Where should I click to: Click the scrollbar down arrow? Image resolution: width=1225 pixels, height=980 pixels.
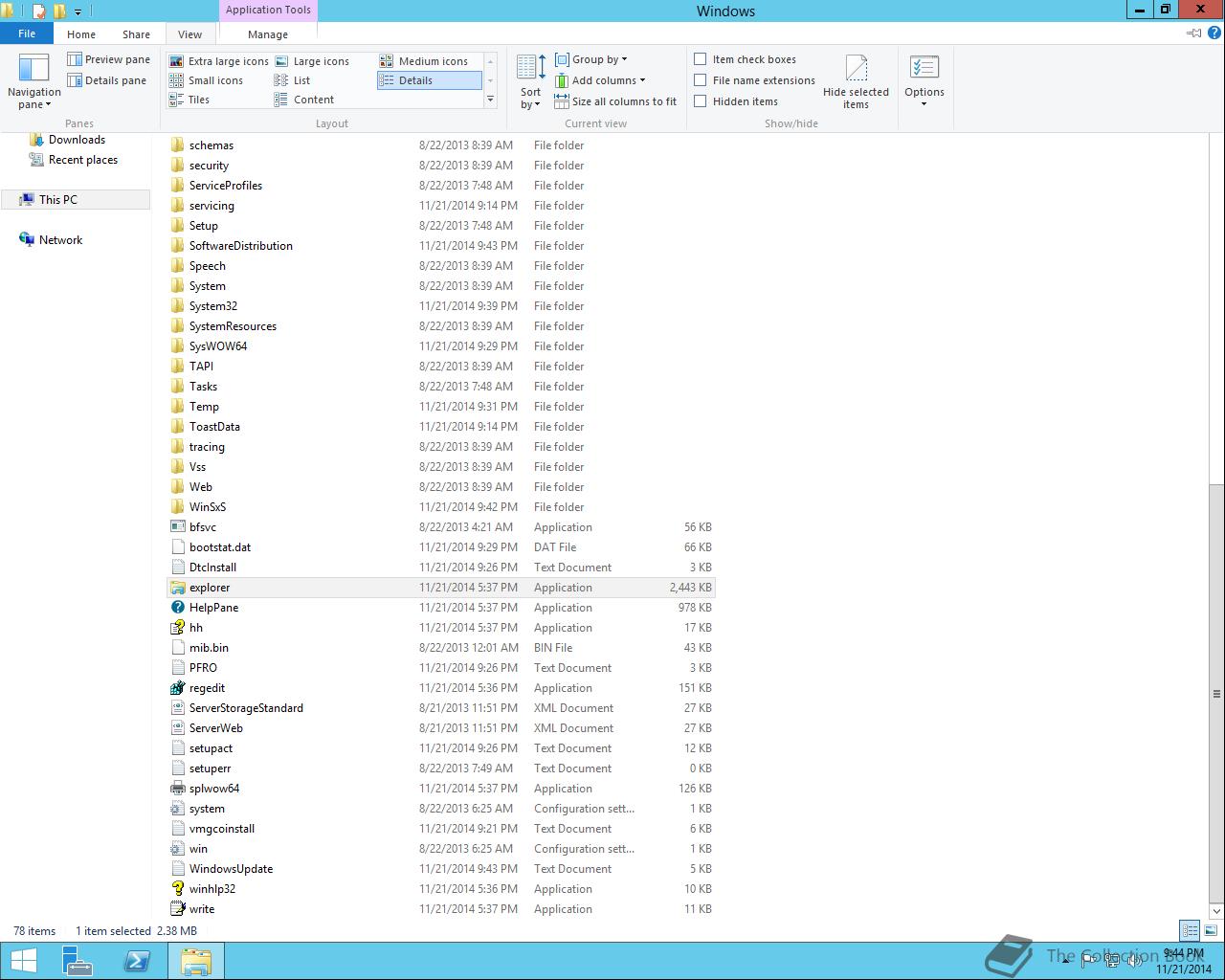pyautogui.click(x=1216, y=910)
